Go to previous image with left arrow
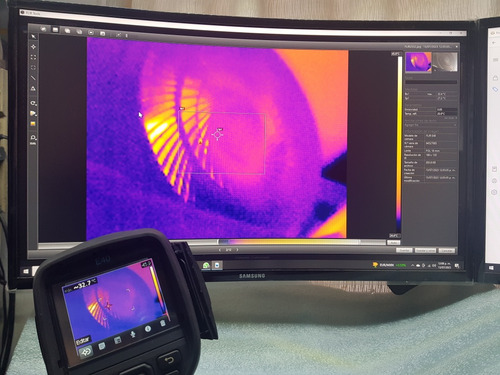Viewport: 500px width, 375px height. 220,250
